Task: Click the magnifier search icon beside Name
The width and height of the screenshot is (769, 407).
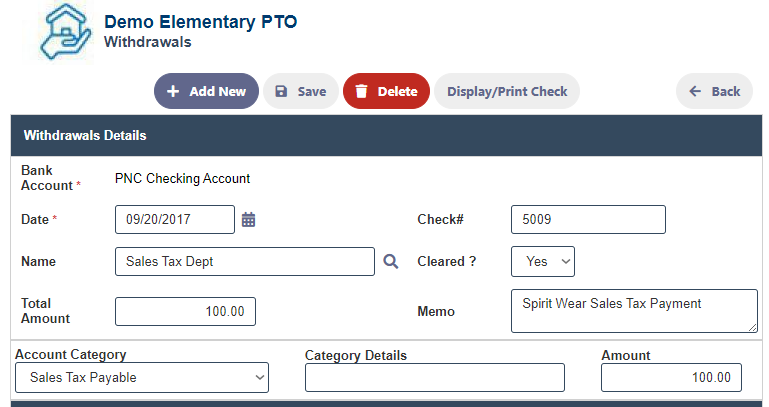Action: point(390,261)
